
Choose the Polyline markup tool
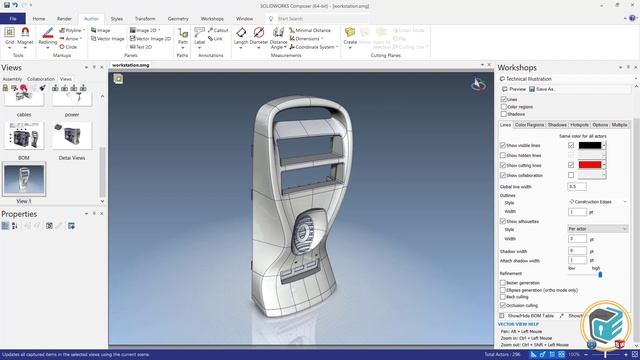70,30
